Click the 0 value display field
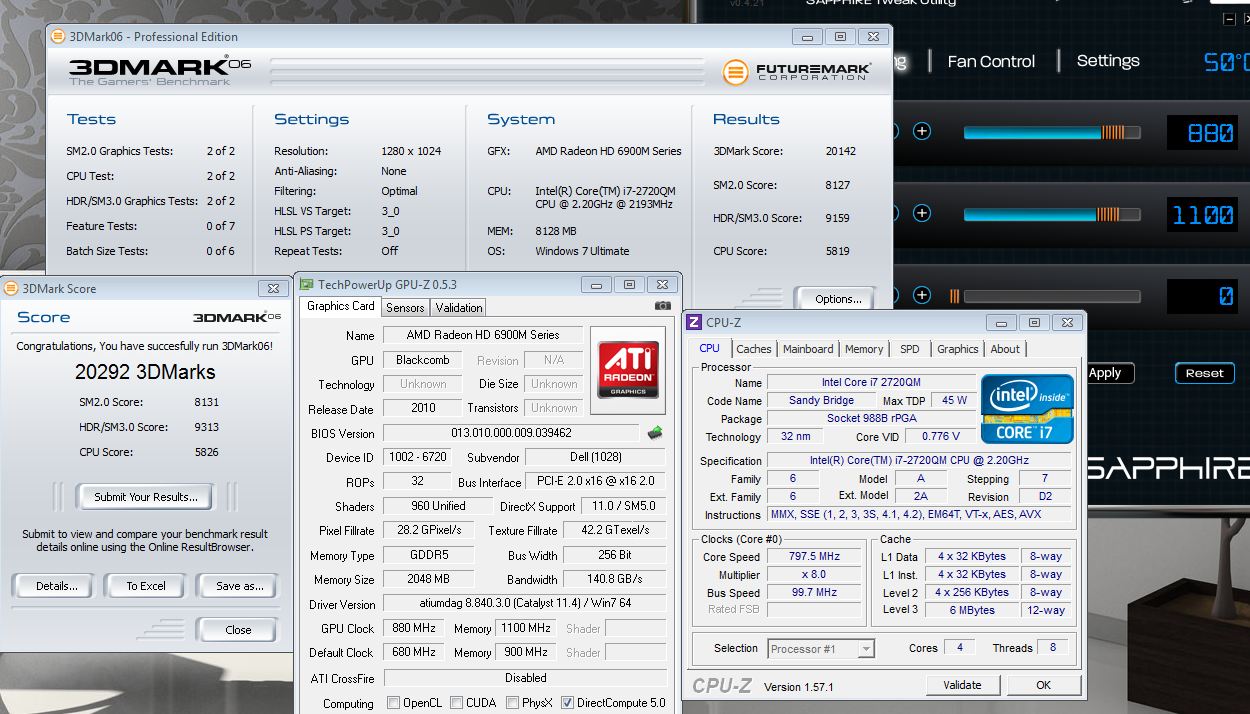 [x=1204, y=296]
